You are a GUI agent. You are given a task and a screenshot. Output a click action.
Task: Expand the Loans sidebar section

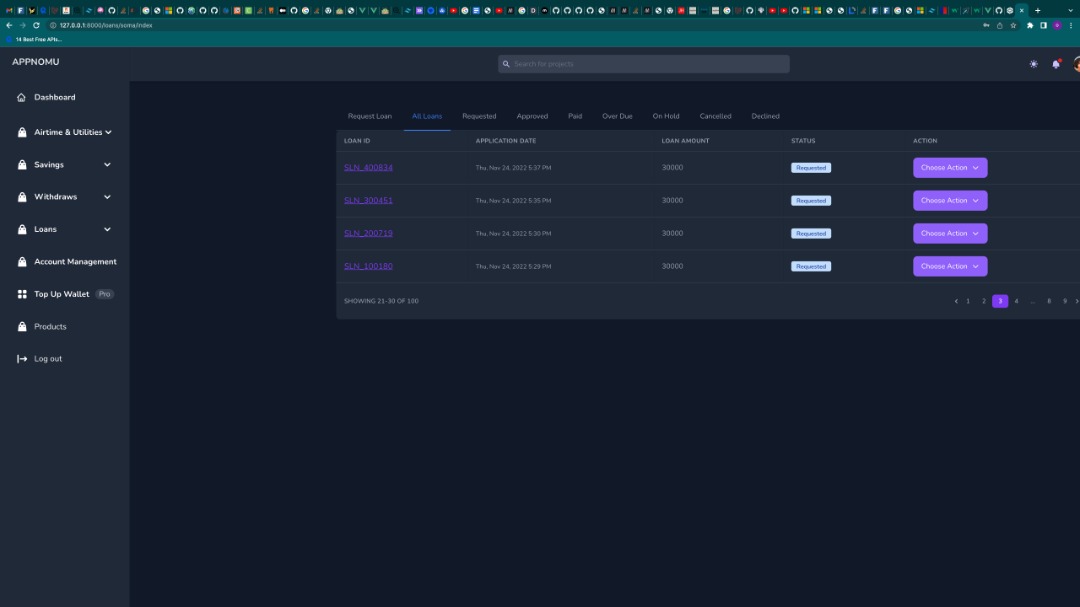coord(107,229)
